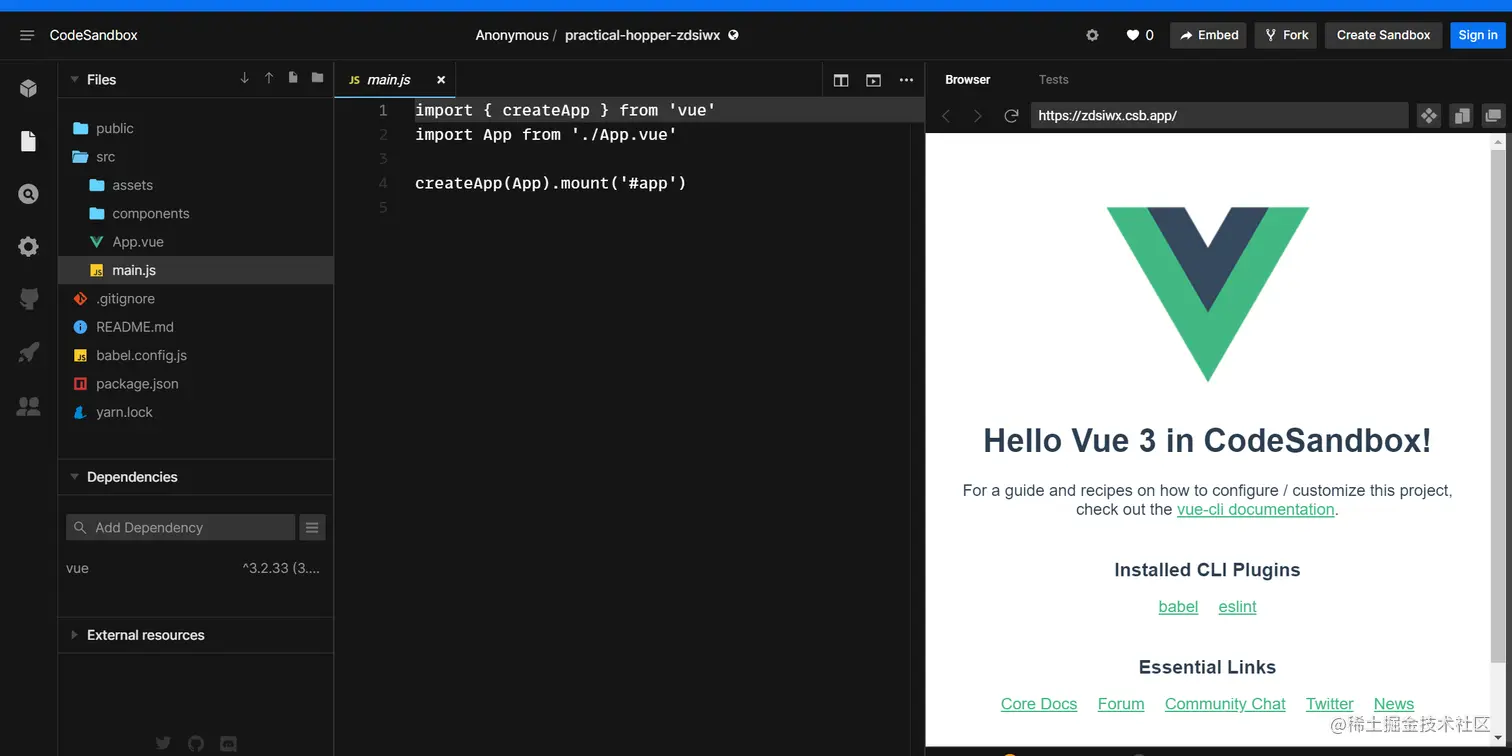Open the Search icon in activity bar
Screen dimensions: 1512x756
pos(28,194)
